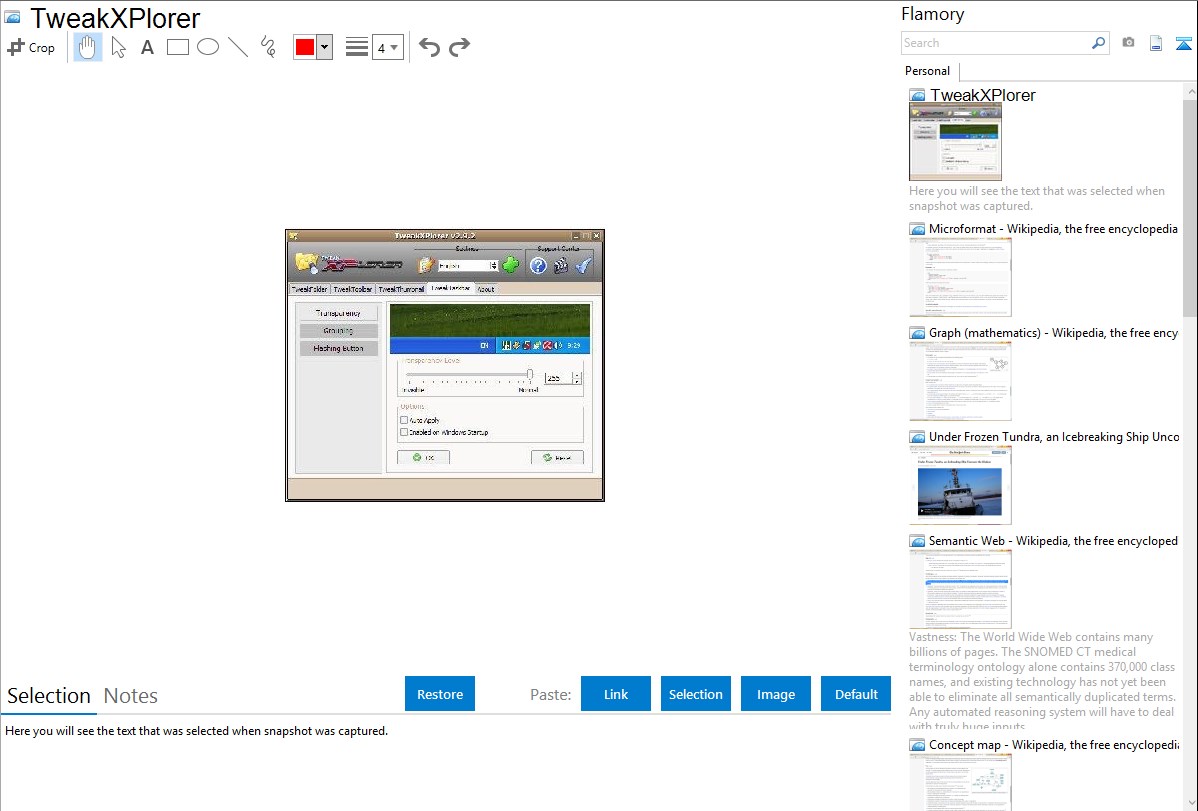
Task: Click the blue collapse-to-top arrow icon
Action: click(x=1183, y=43)
